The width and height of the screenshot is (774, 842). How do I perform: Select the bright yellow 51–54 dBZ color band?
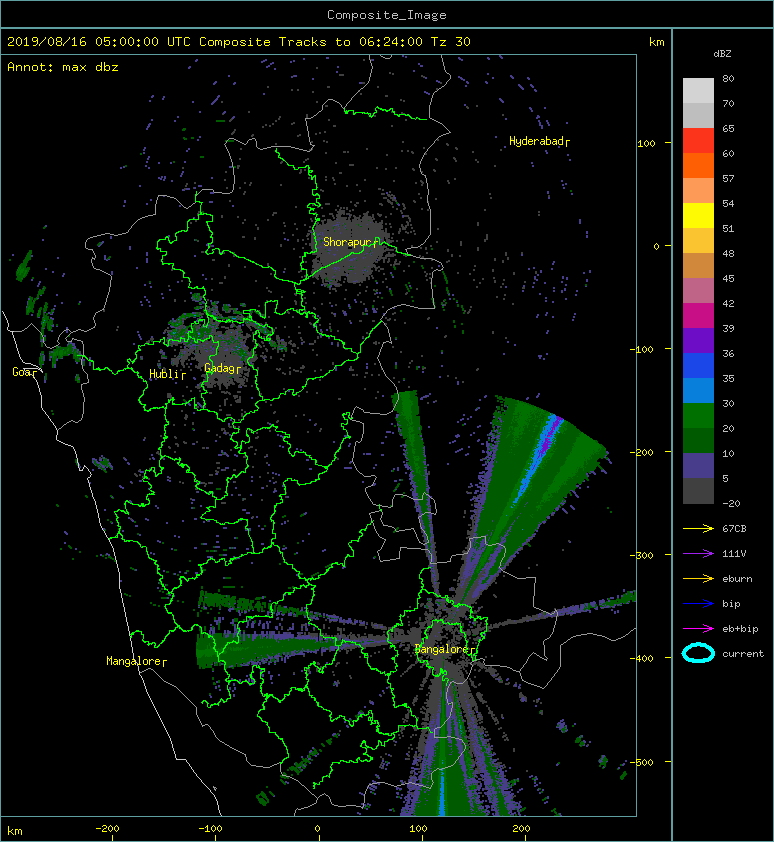[x=698, y=216]
